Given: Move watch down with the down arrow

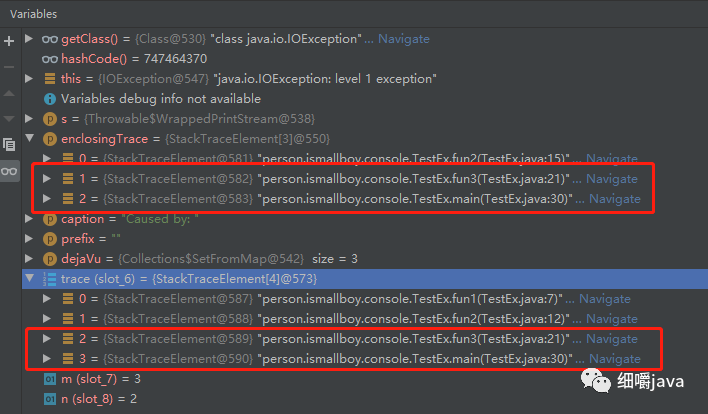Looking at the screenshot, I should tap(10, 118).
